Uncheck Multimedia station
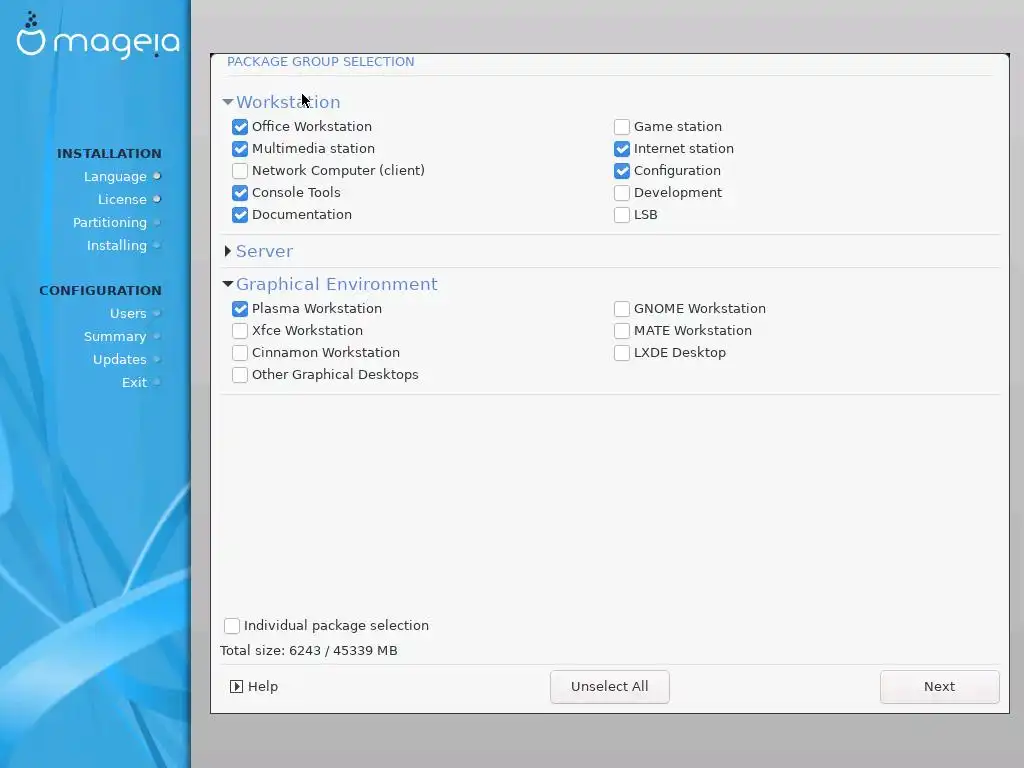The width and height of the screenshot is (1024, 768). pyautogui.click(x=240, y=149)
